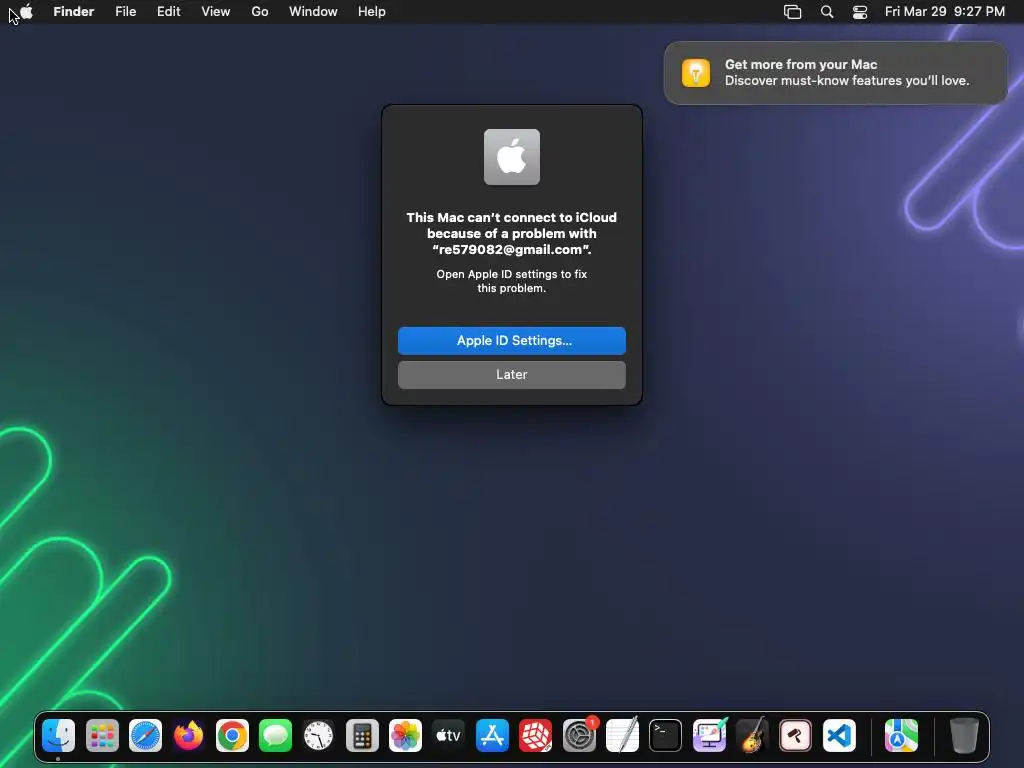This screenshot has width=1024, height=768.
Task: Open the App Store from Dock
Action: click(492, 736)
